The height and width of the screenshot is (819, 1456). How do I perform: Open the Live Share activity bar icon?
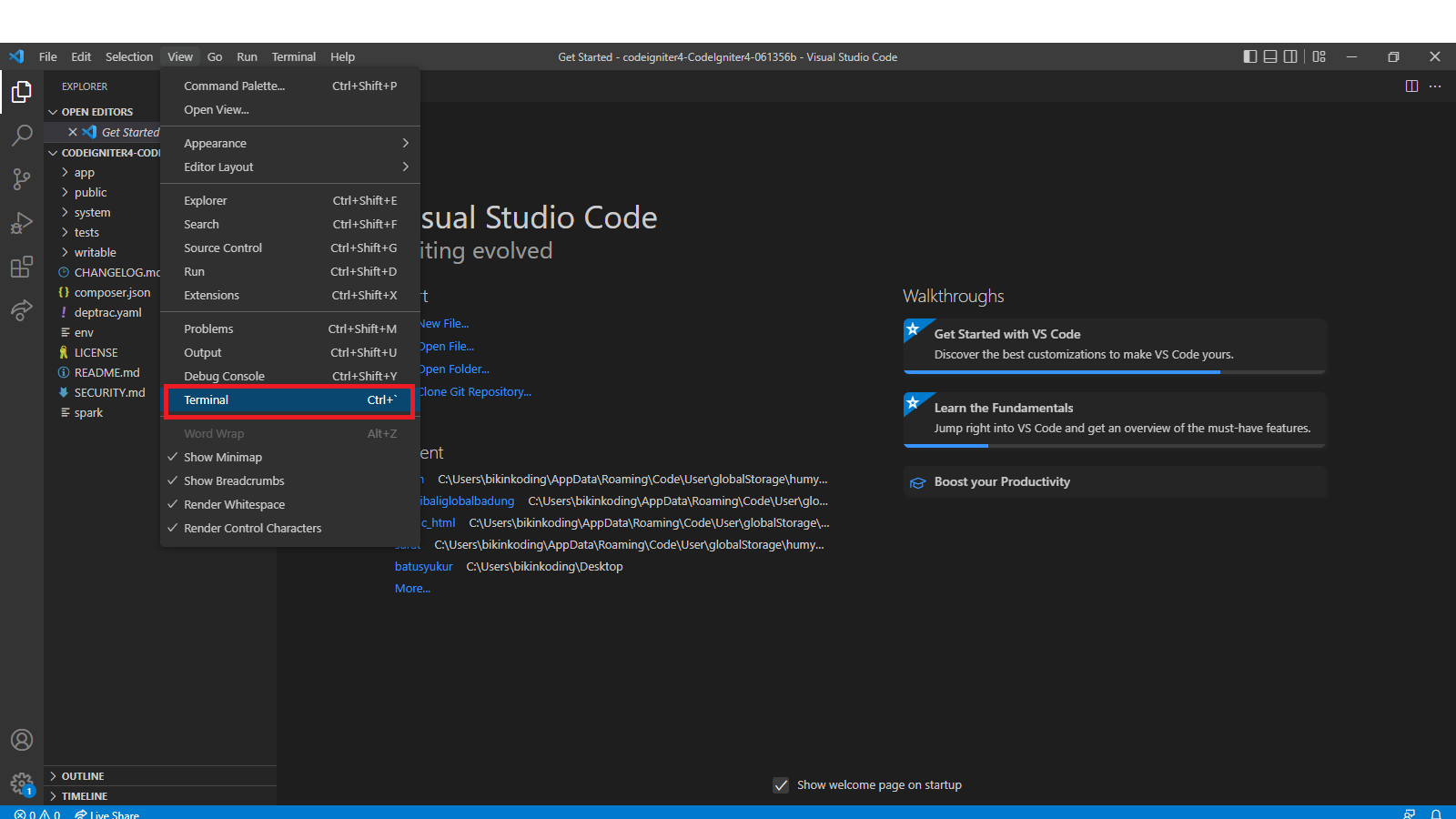click(22, 310)
